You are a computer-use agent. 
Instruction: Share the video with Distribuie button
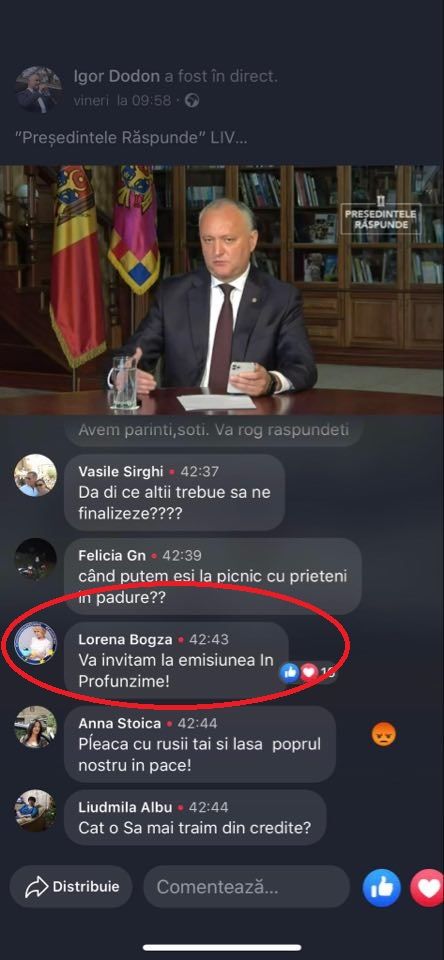[71, 887]
